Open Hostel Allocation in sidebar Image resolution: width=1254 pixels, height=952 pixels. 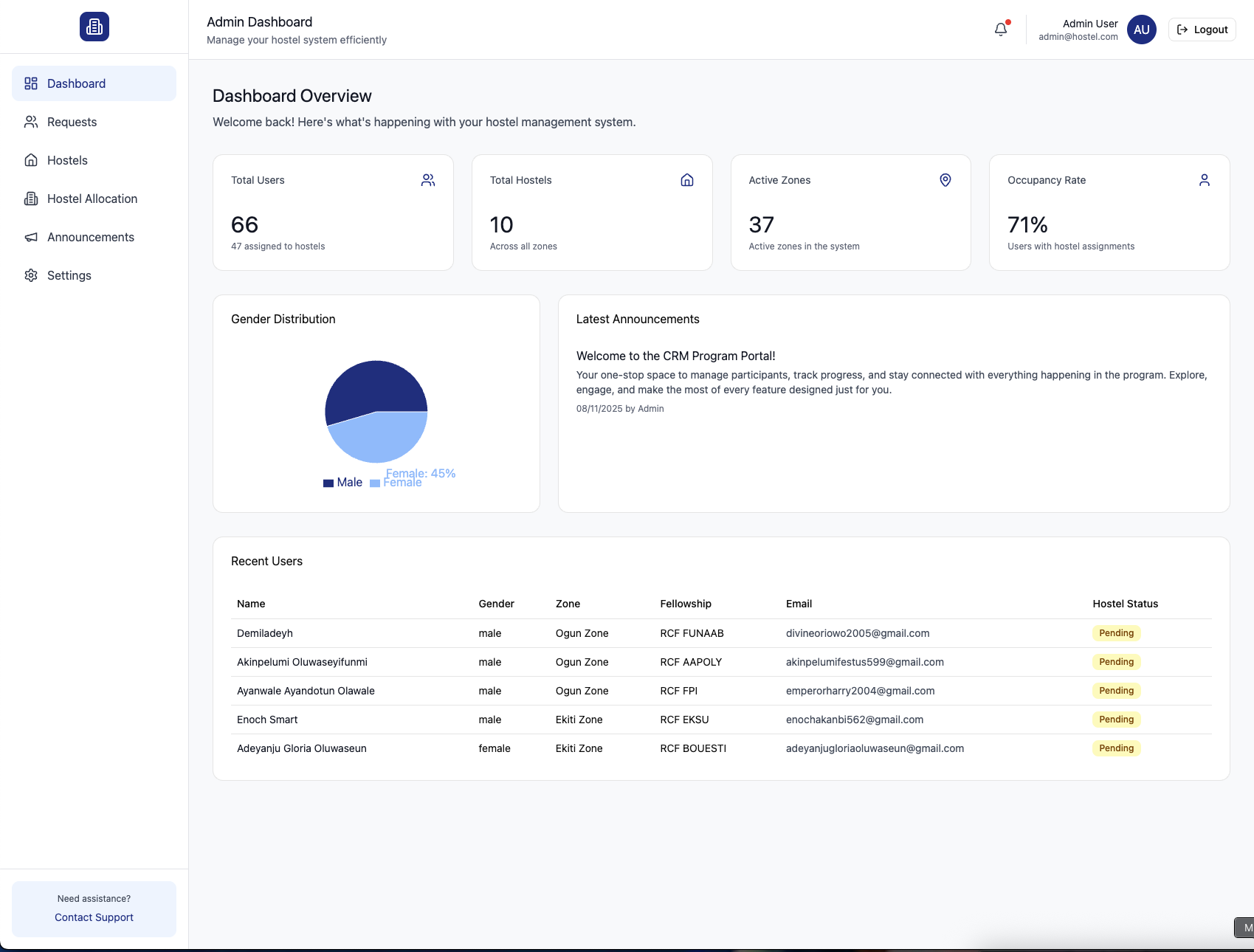(x=92, y=199)
